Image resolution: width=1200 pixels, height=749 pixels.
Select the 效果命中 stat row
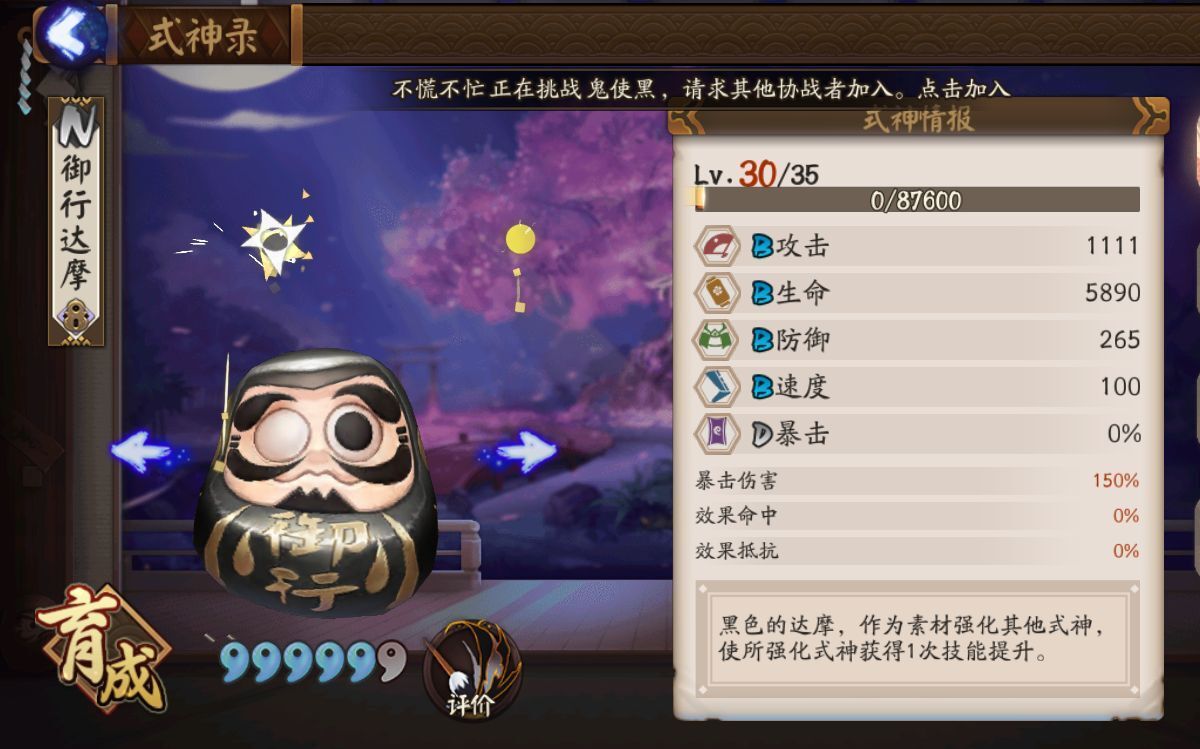(917, 516)
